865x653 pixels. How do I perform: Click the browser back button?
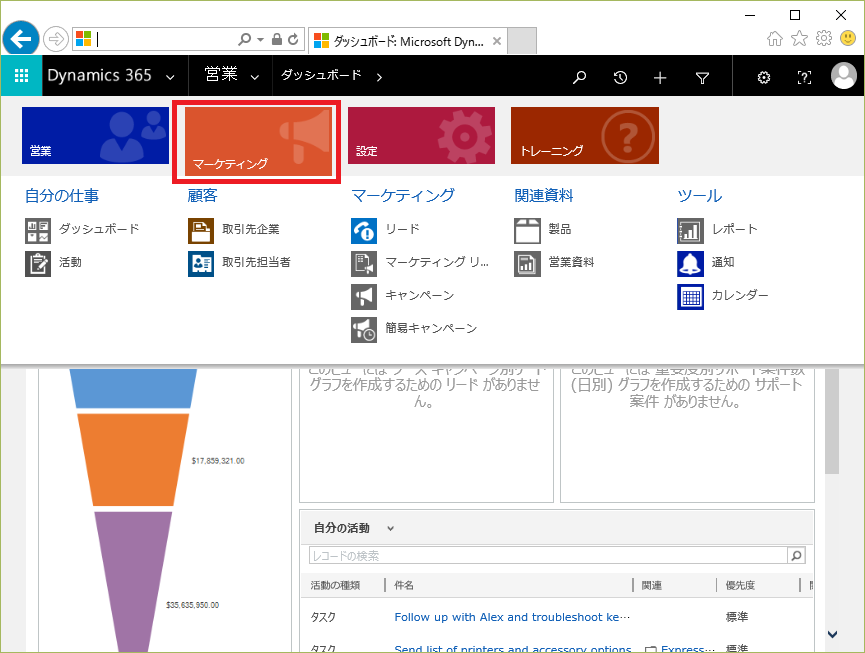[x=21, y=39]
